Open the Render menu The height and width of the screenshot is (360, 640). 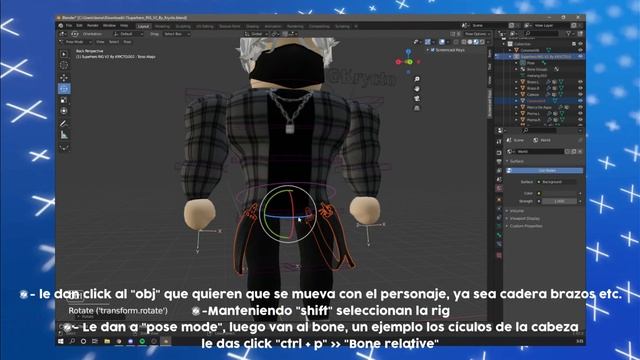click(93, 26)
